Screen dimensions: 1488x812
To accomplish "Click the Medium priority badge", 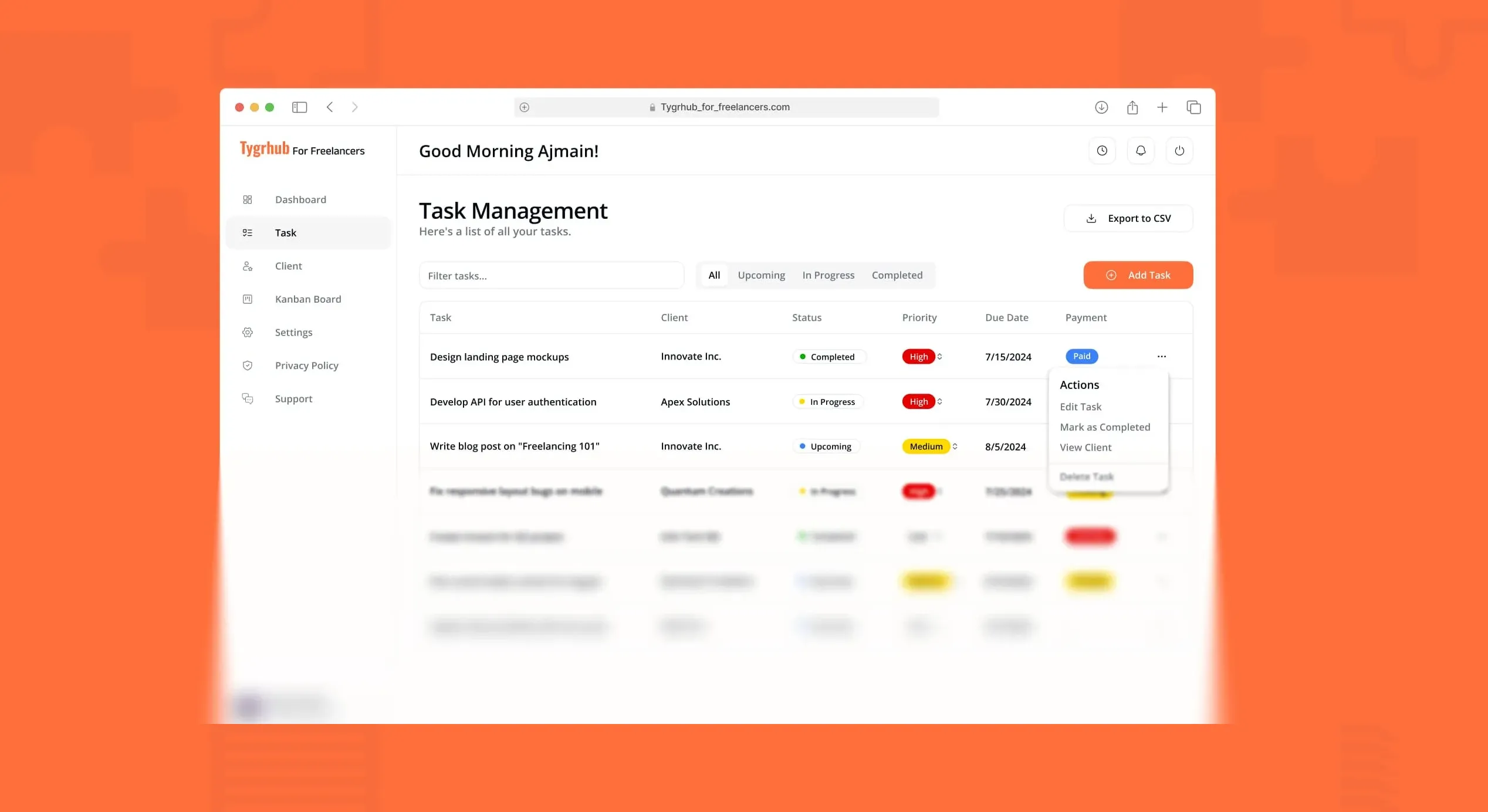I will [x=926, y=446].
